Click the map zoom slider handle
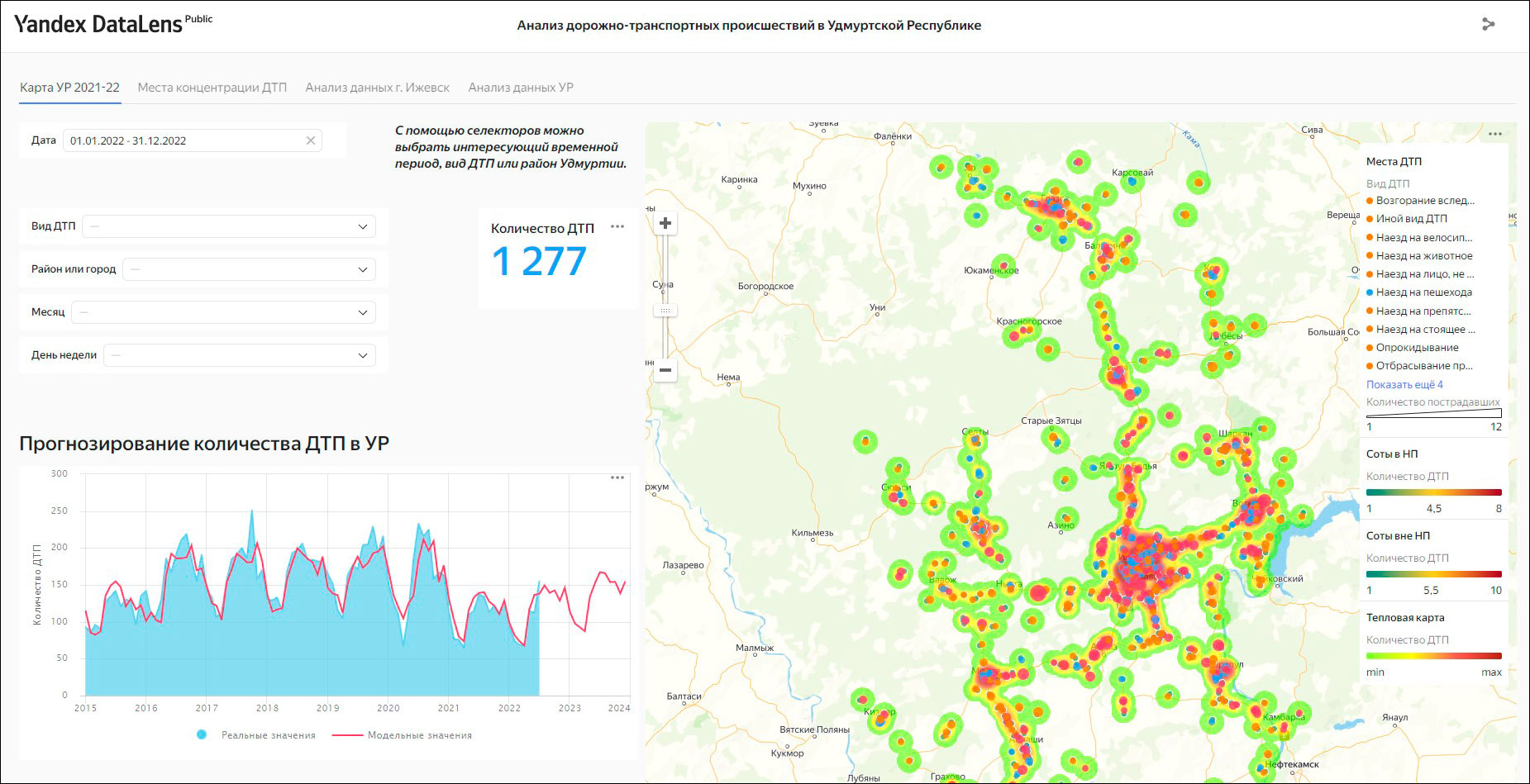The height and width of the screenshot is (784, 1530). click(x=665, y=311)
